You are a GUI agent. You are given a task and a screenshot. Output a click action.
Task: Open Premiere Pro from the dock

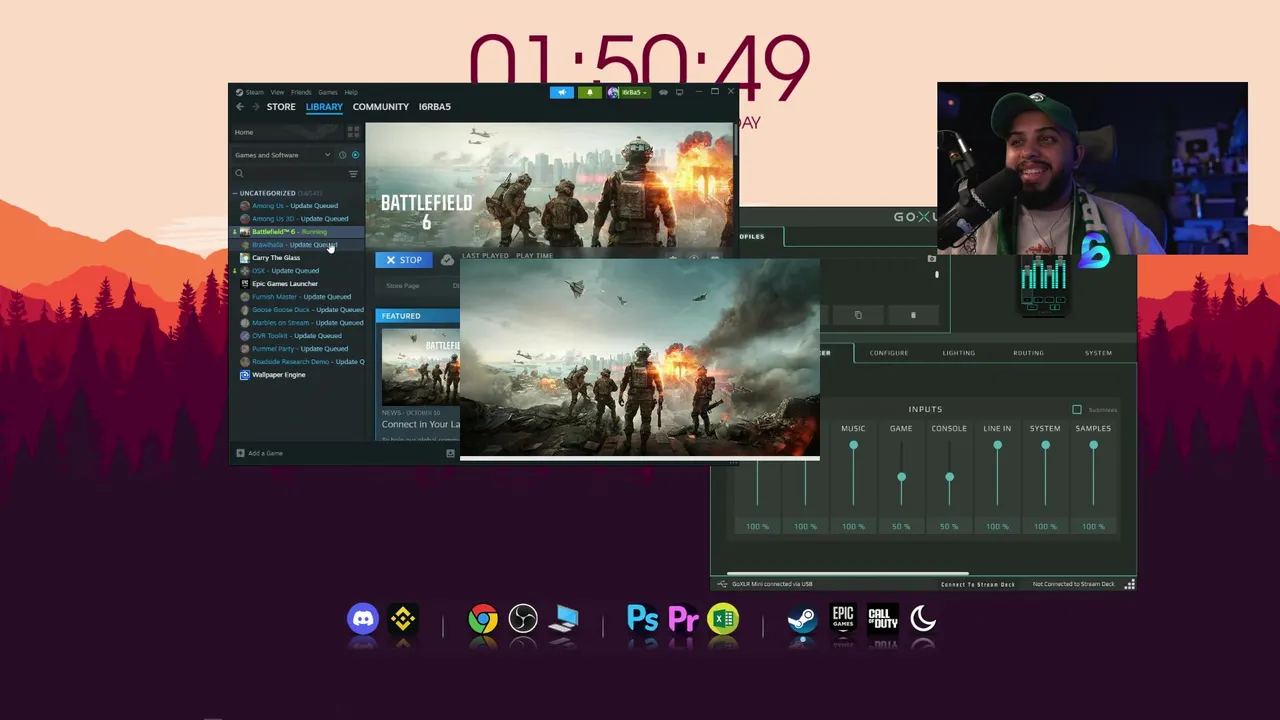click(x=683, y=620)
